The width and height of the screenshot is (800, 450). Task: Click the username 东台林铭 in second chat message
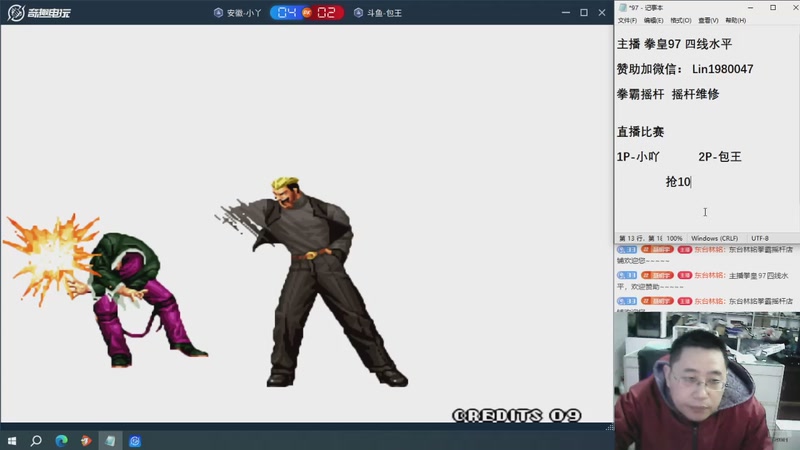[710, 276]
